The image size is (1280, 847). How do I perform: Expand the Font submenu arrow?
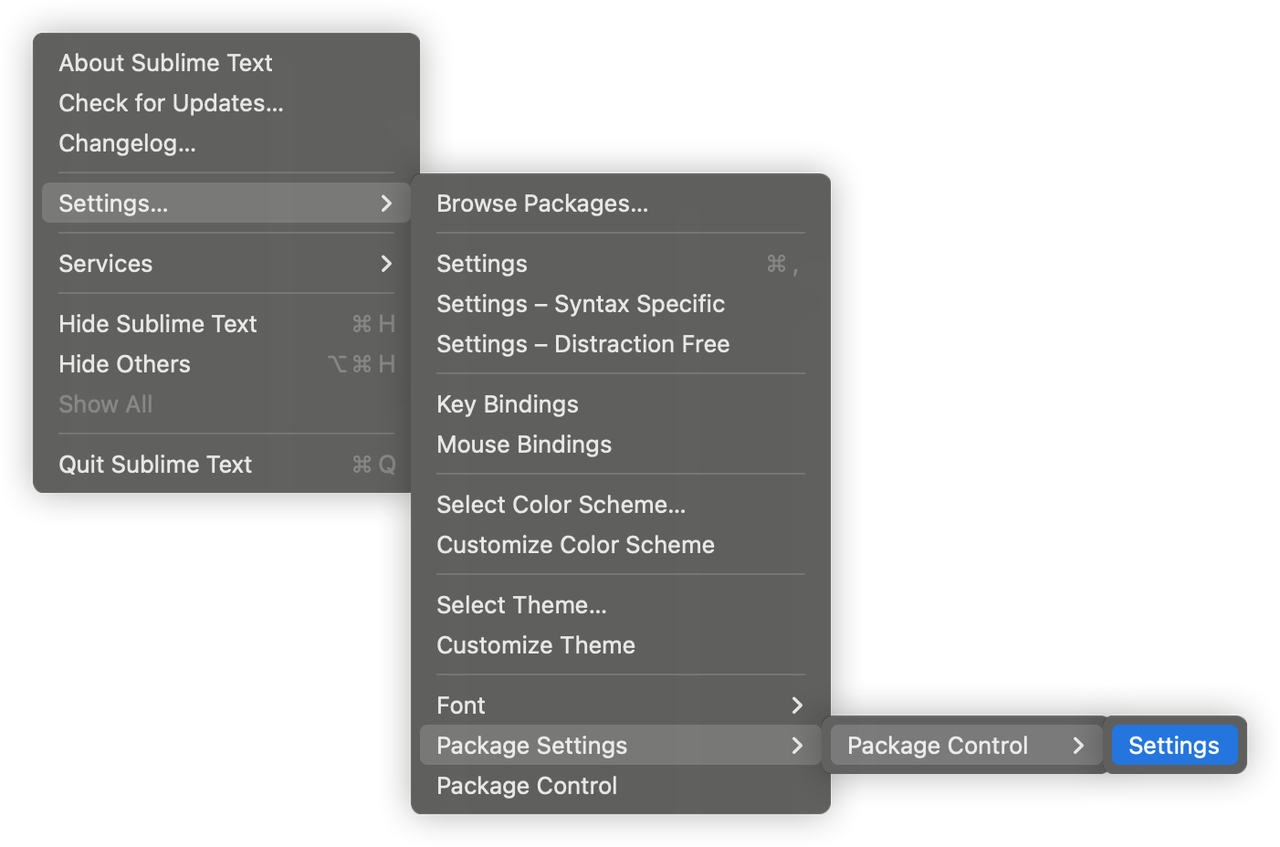(x=797, y=706)
